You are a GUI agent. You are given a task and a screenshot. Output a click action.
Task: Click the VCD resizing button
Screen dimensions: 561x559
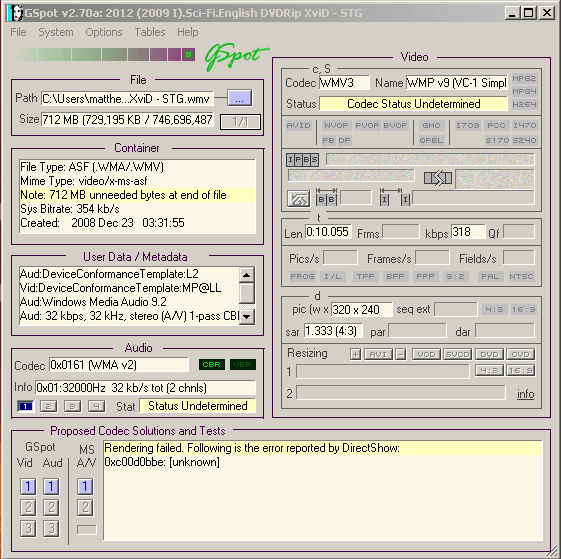[x=426, y=354]
